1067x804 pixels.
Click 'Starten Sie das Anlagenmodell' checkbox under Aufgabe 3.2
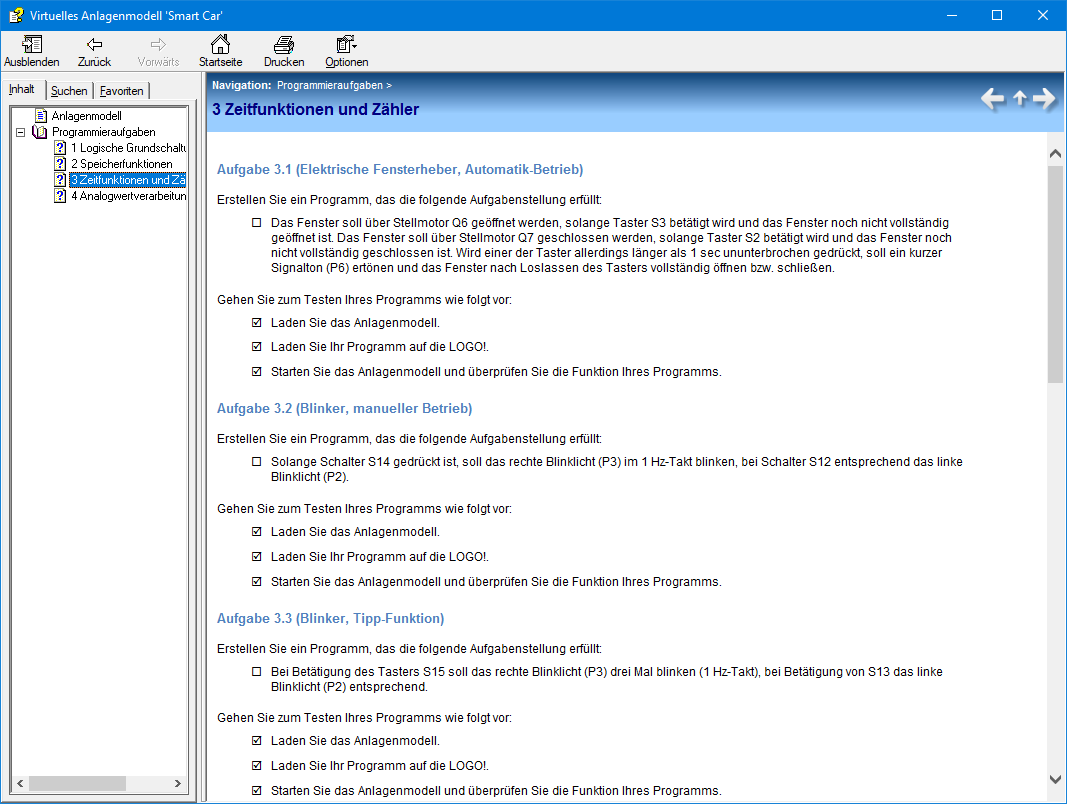tap(257, 582)
